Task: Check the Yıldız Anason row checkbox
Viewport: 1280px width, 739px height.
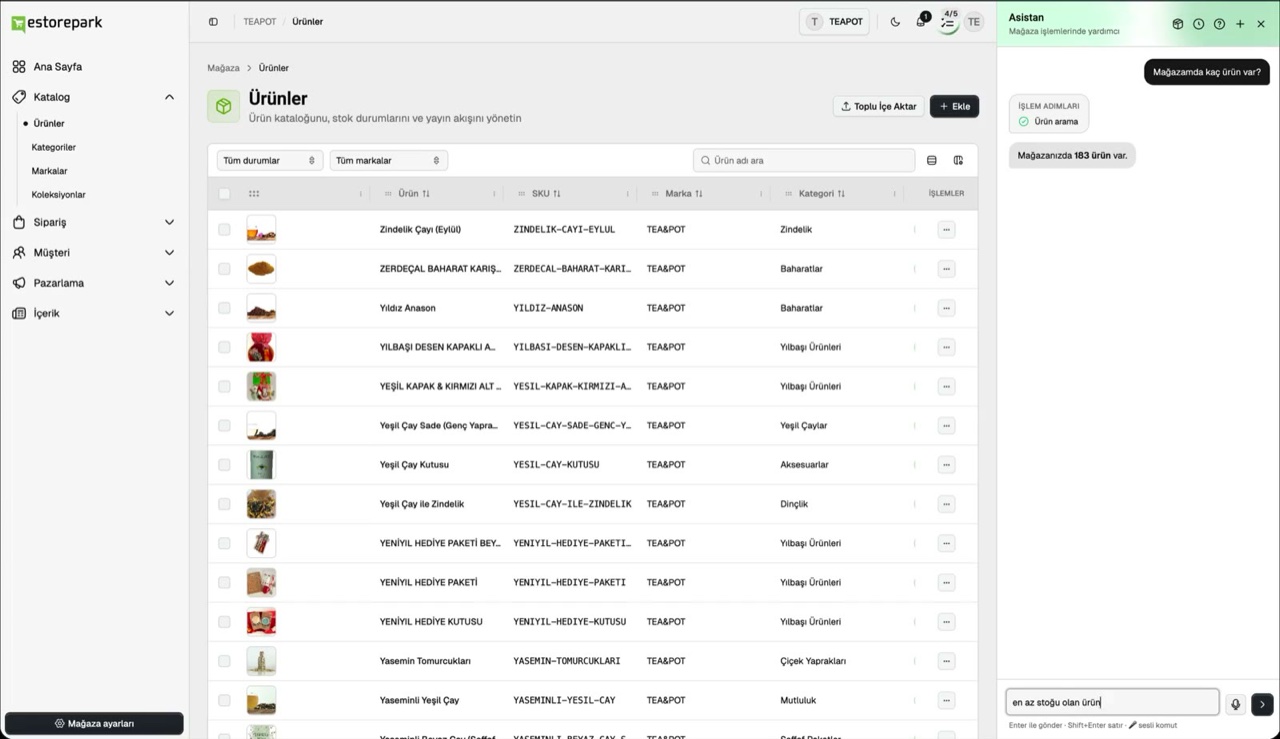Action: pos(224,308)
